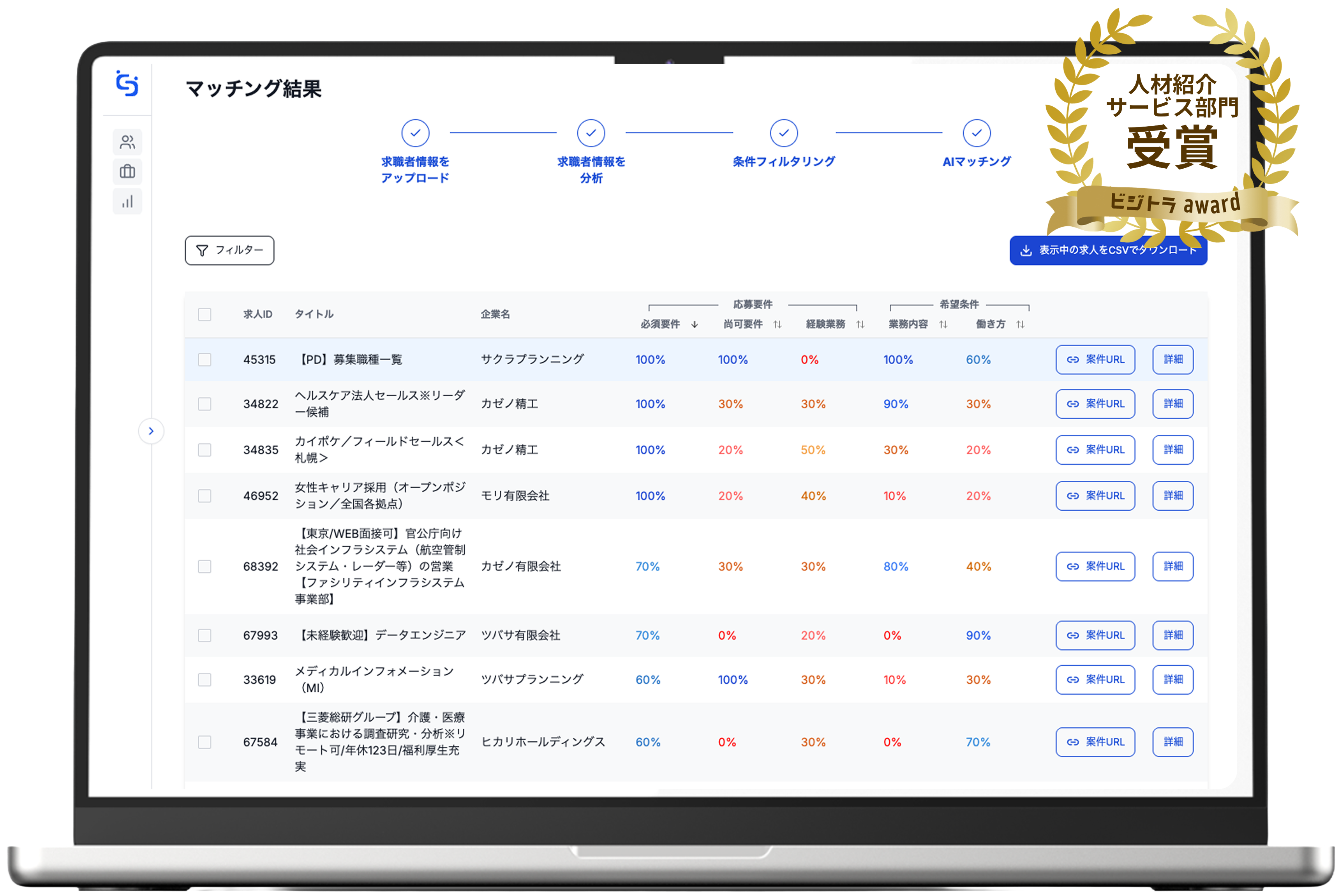The width and height of the screenshot is (1340, 896).
Task: Toggle the select-all checkbox in the table header
Action: click(205, 314)
